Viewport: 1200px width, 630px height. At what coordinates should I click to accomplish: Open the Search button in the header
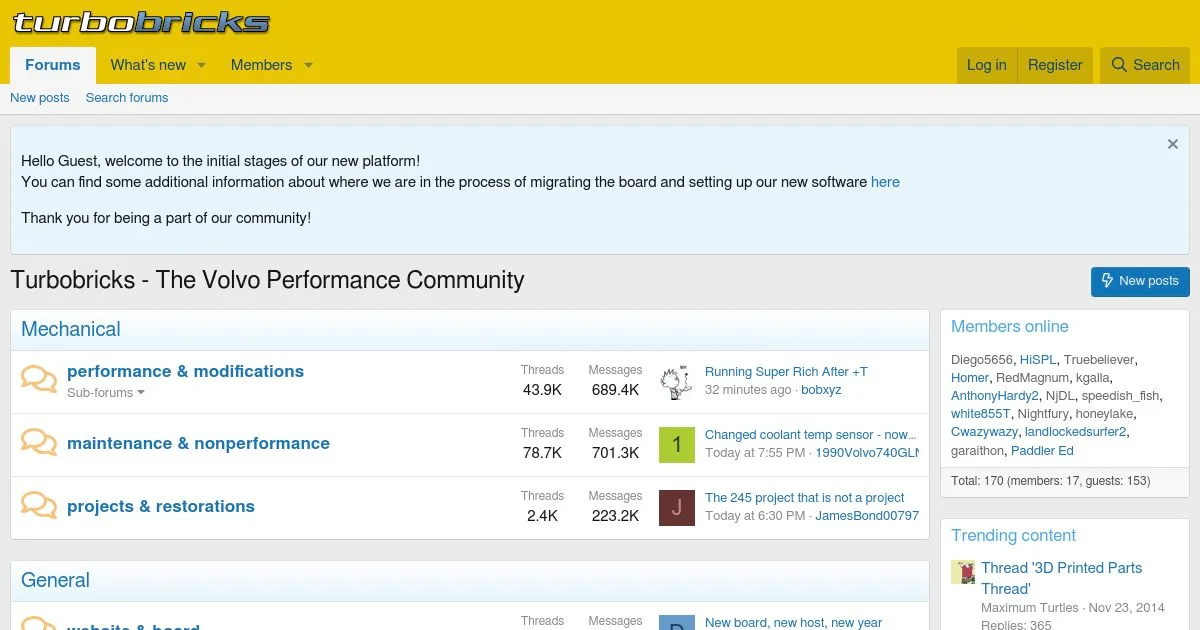pos(1145,65)
